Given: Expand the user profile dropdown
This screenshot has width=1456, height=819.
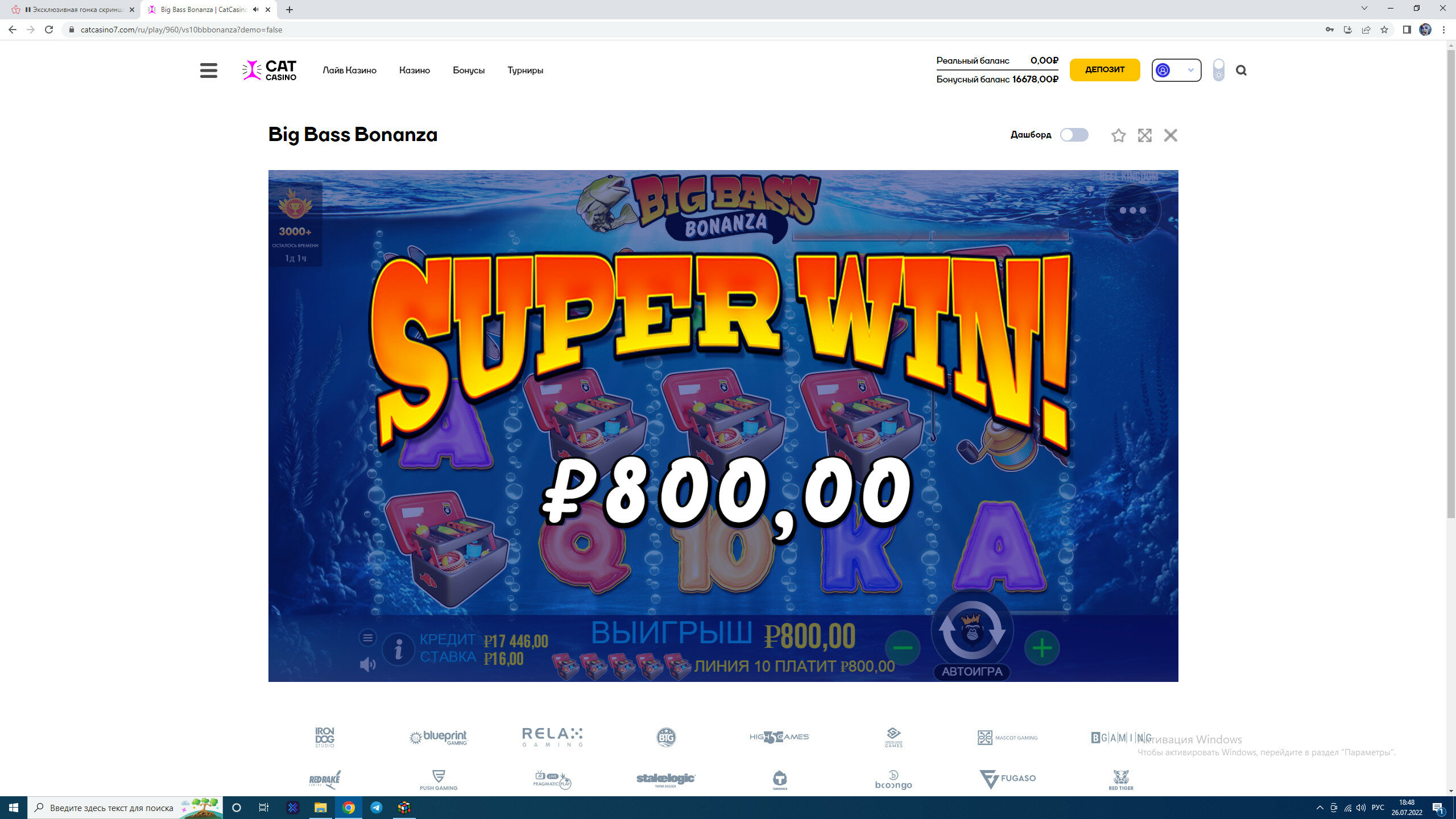Looking at the screenshot, I should [x=1176, y=71].
